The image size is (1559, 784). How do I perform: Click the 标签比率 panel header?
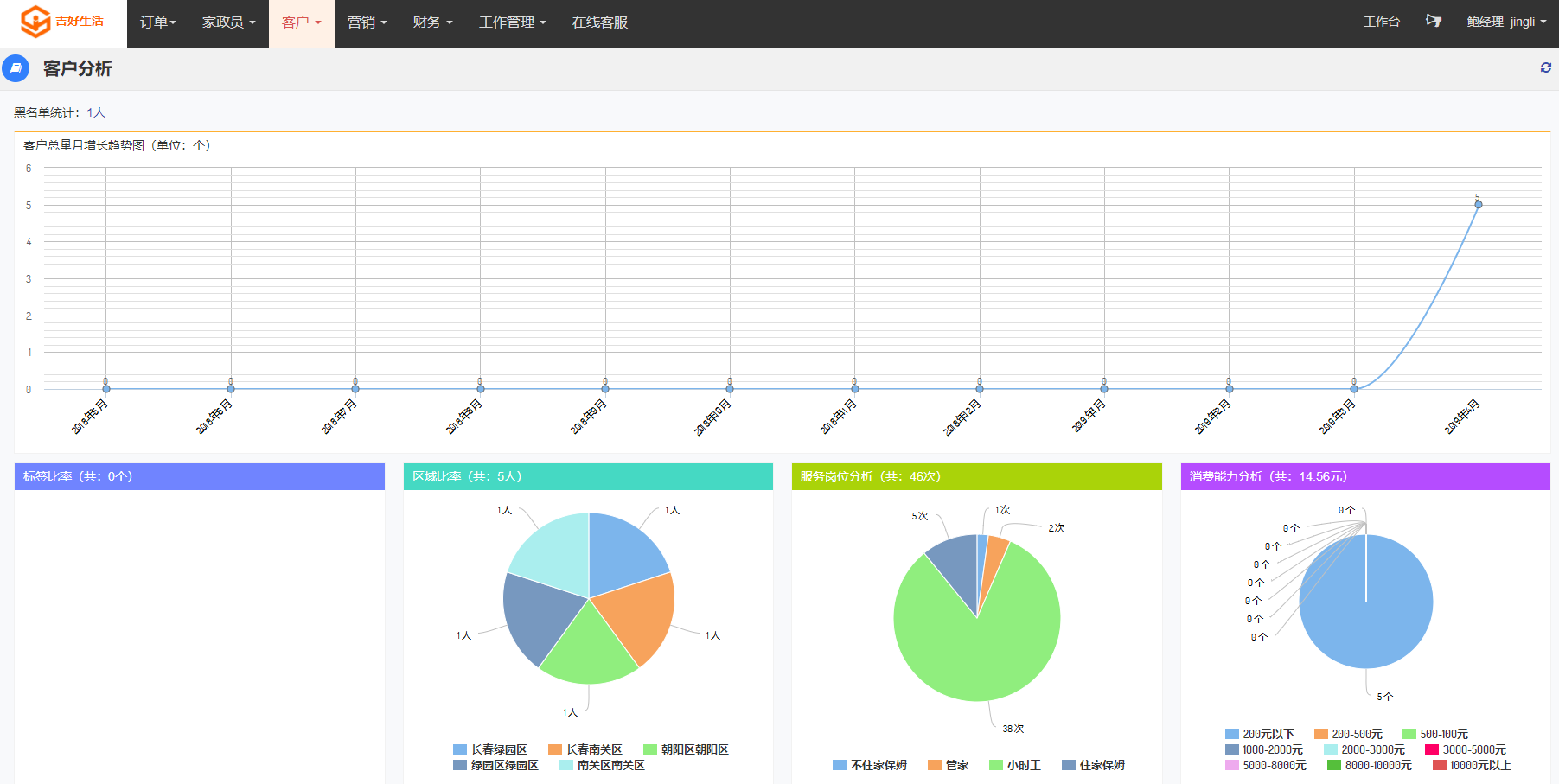click(x=200, y=476)
